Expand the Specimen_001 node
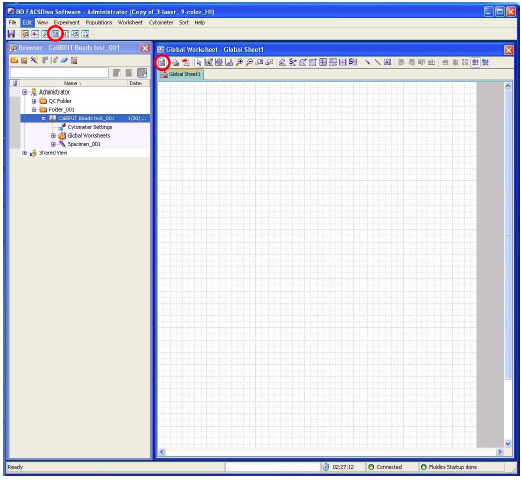This screenshot has width=522, height=480. click(x=53, y=144)
